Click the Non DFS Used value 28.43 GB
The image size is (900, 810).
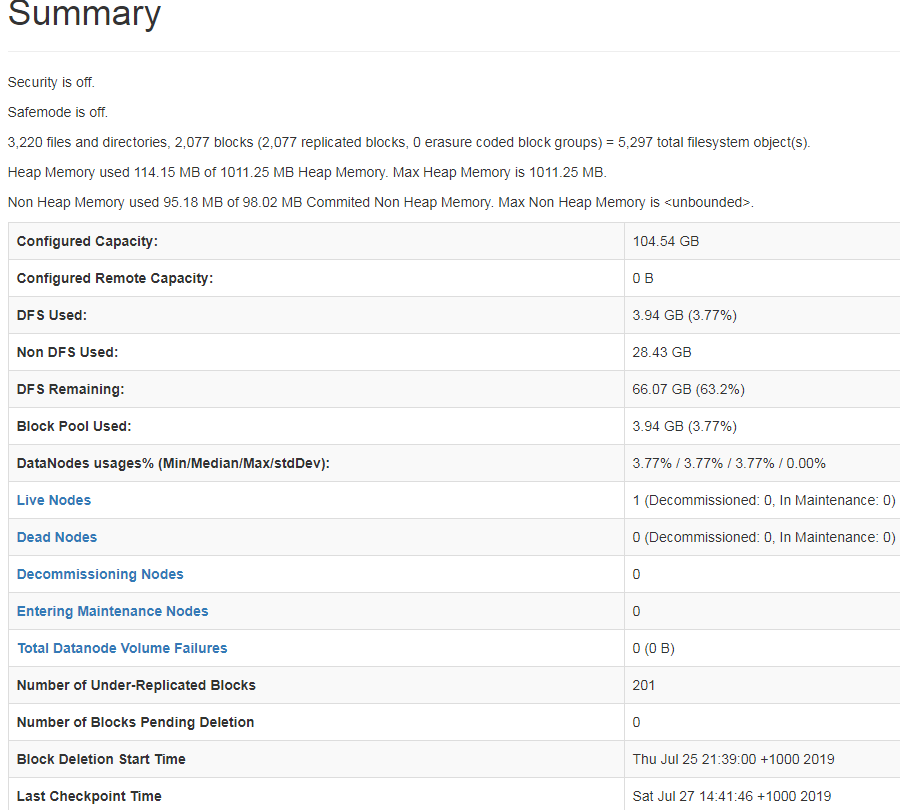[662, 352]
